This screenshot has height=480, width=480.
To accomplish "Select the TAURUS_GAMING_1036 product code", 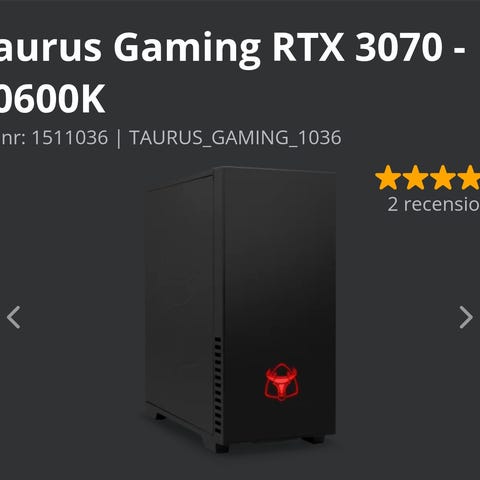I will click(x=235, y=138).
